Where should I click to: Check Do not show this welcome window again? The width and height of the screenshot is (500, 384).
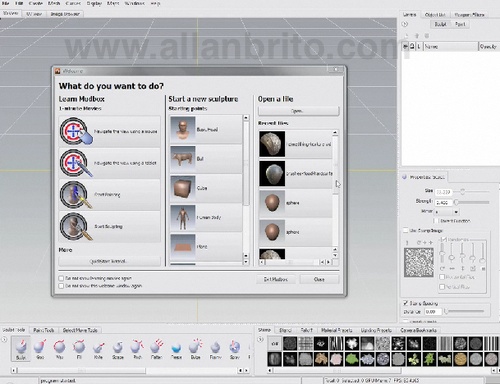pyautogui.click(x=61, y=286)
